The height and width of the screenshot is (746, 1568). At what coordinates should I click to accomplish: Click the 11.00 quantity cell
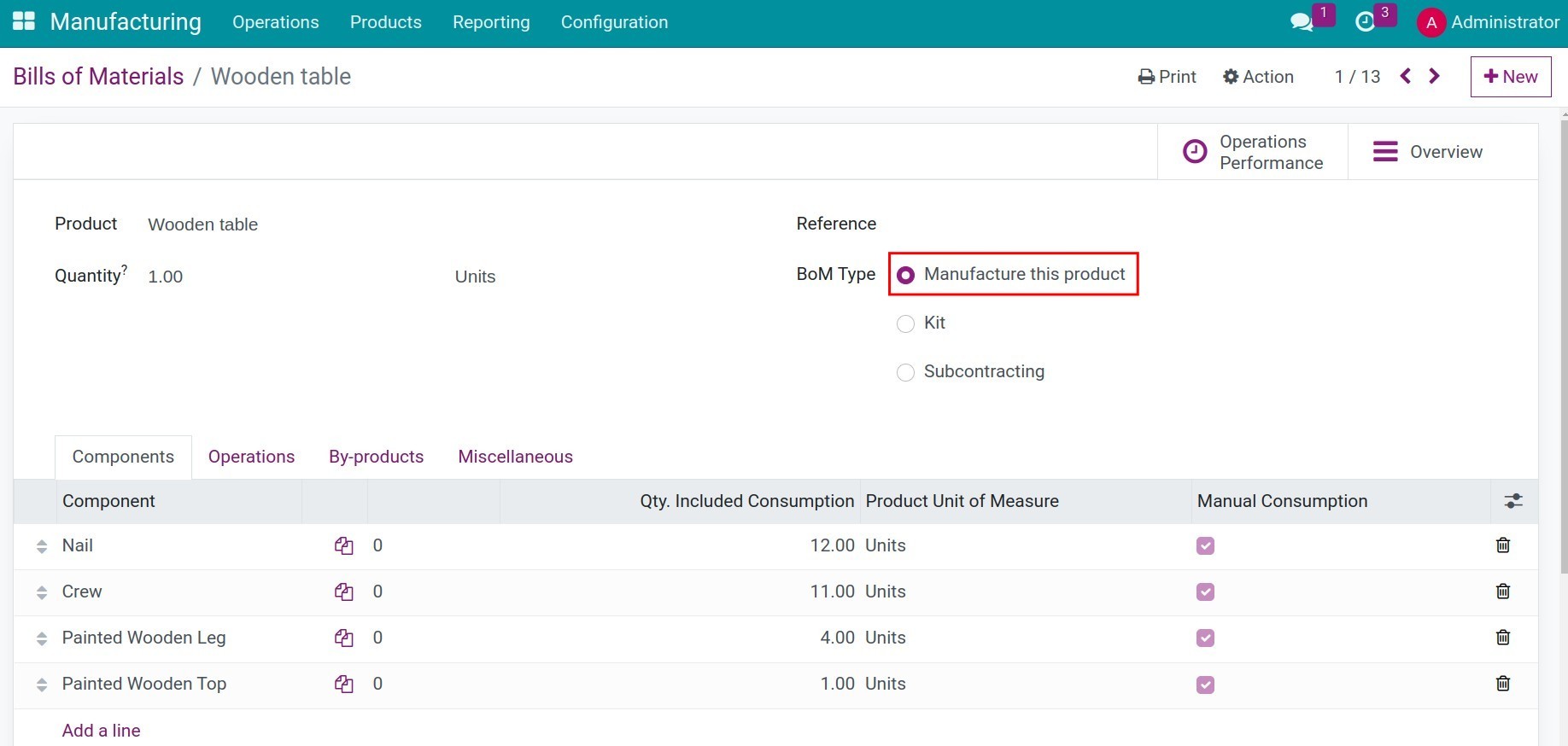tap(832, 592)
